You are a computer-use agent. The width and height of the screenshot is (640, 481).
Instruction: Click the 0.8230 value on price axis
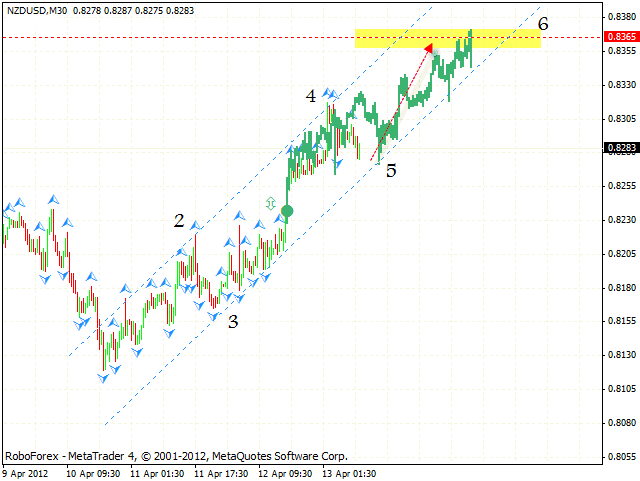click(x=621, y=219)
